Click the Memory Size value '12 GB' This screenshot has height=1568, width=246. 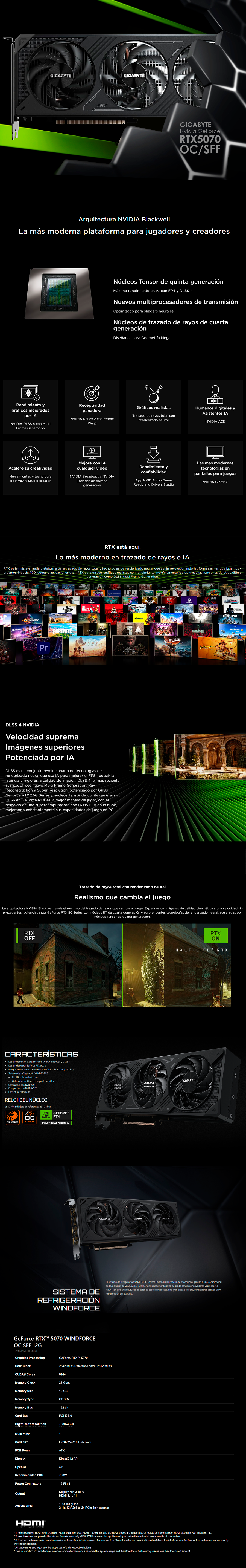(63, 1391)
